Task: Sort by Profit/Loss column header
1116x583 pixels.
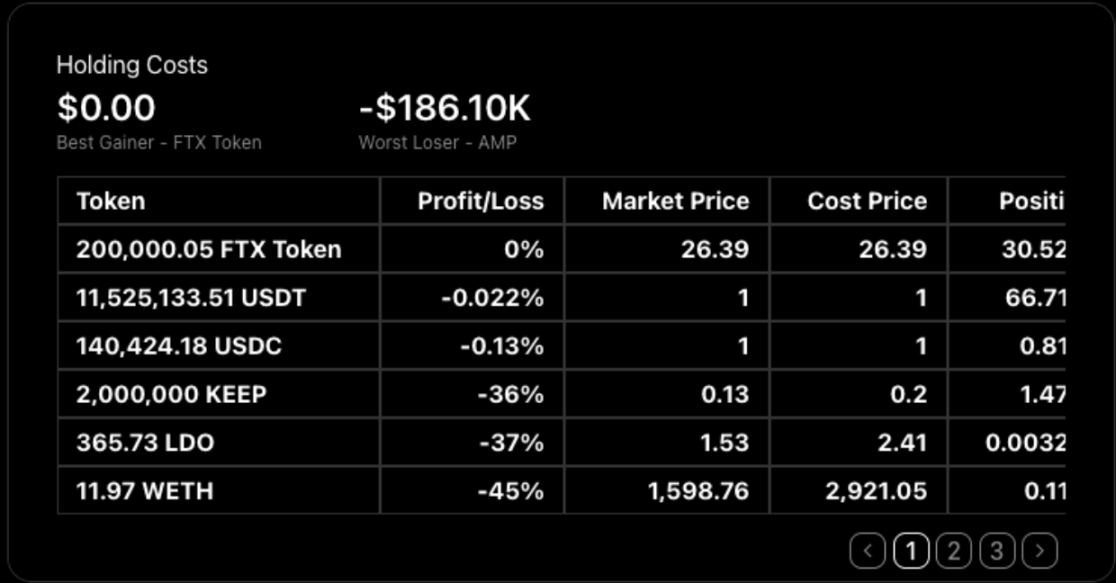Action: (480, 201)
